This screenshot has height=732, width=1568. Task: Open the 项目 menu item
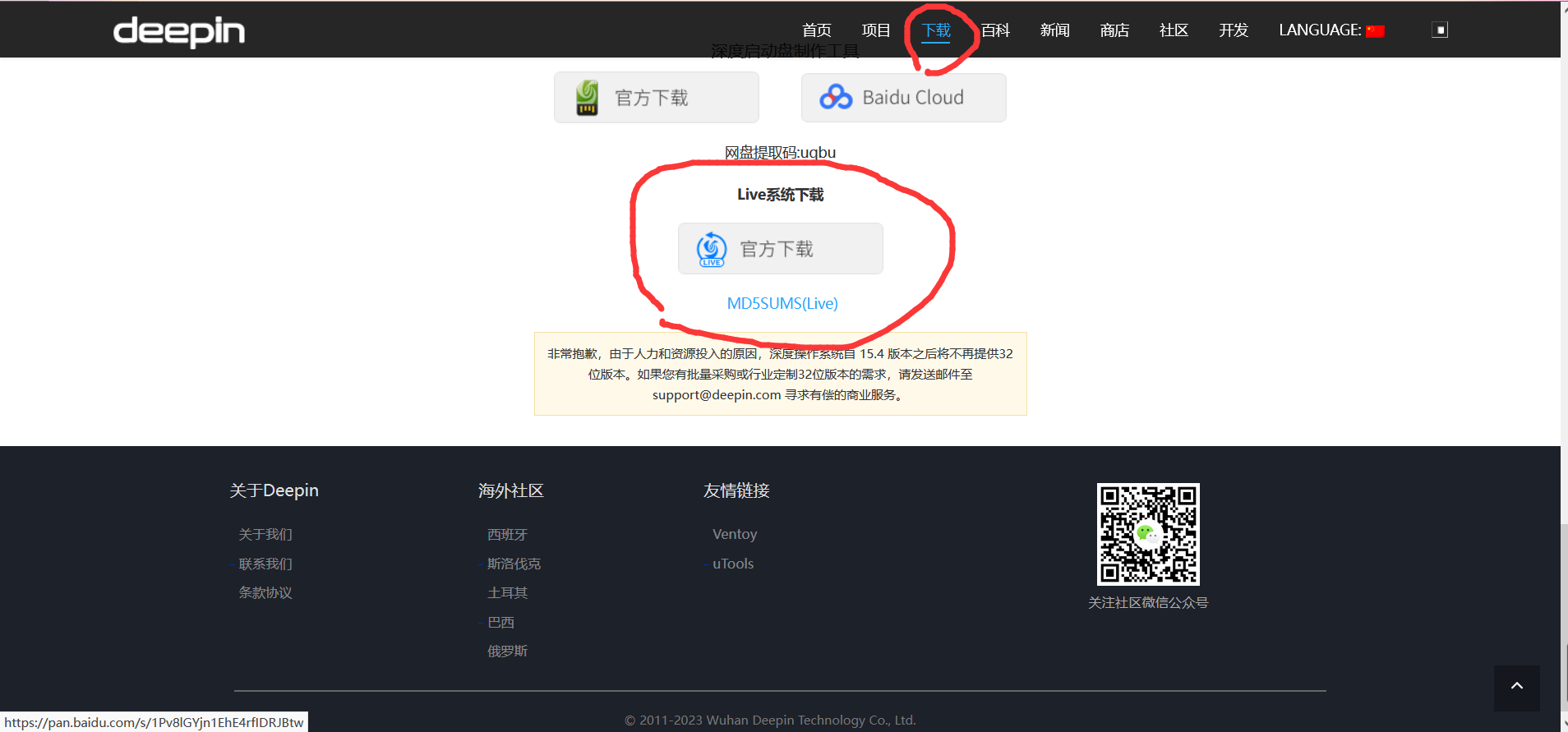pyautogui.click(x=876, y=30)
